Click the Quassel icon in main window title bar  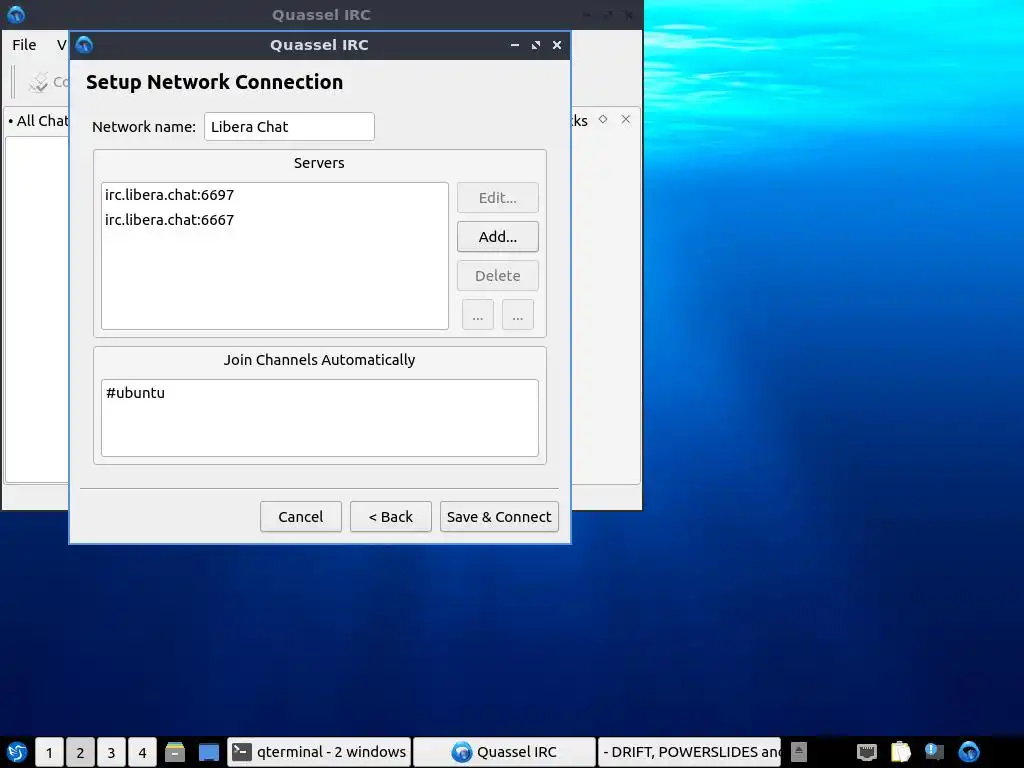click(x=16, y=14)
